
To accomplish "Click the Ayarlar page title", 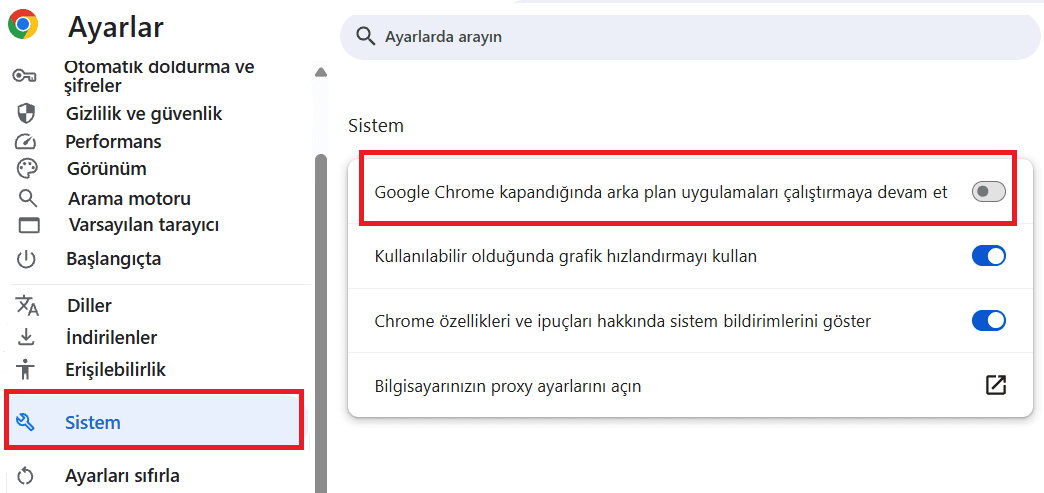I will click(115, 27).
